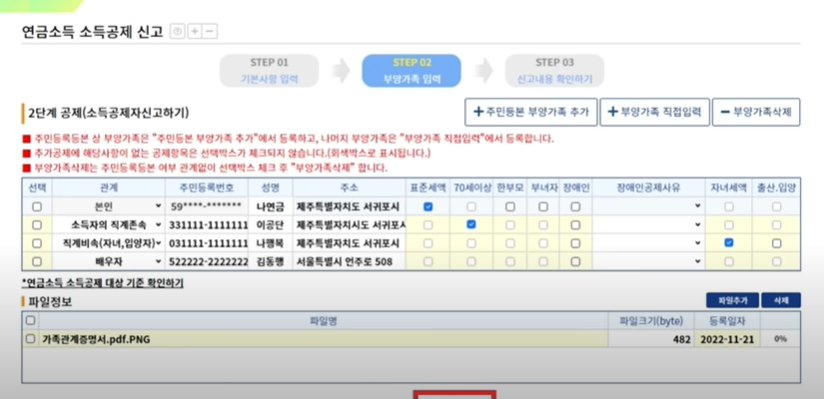The width and height of the screenshot is (824, 399).
Task: Click the 장애인공제사유 column header
Action: [648, 188]
